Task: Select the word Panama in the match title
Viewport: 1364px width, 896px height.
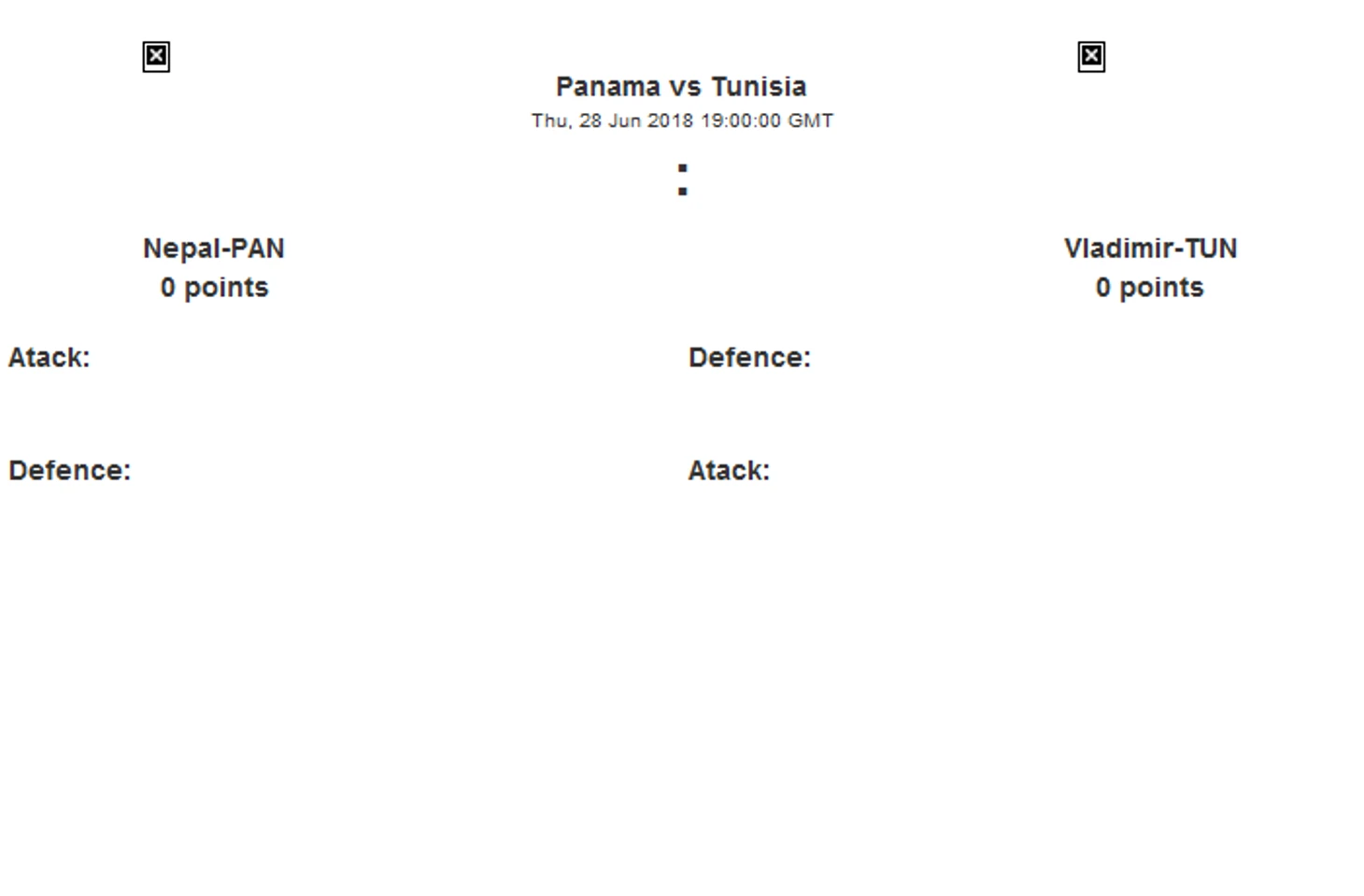Action: click(608, 87)
